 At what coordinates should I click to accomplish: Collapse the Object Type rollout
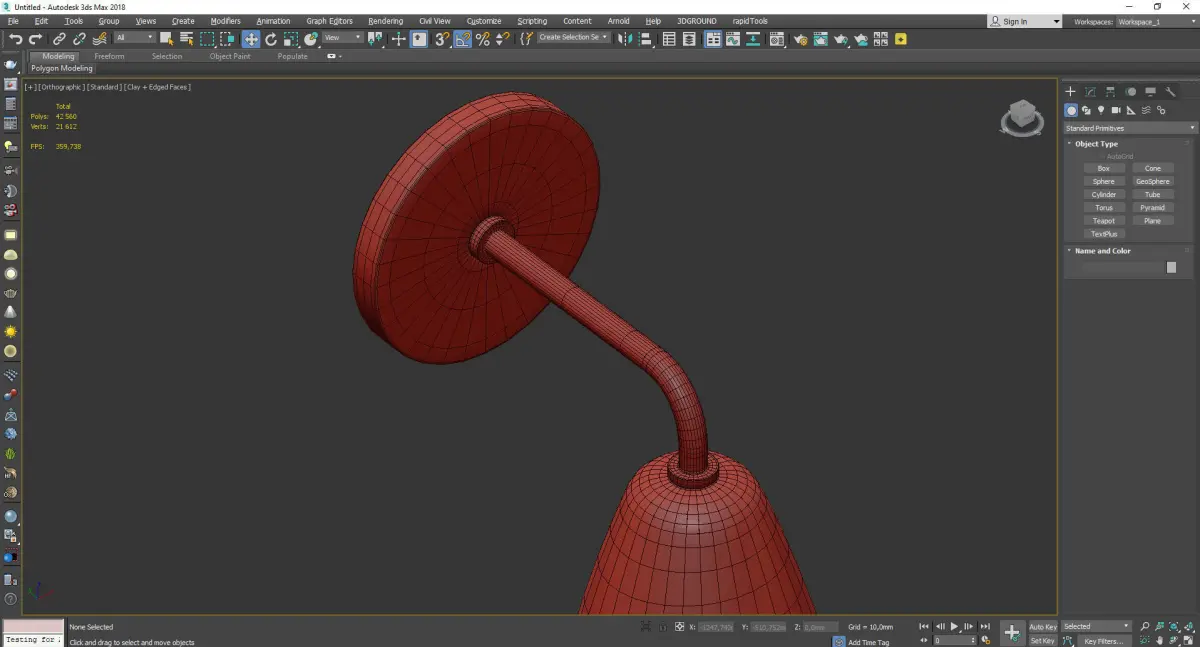(1097, 144)
